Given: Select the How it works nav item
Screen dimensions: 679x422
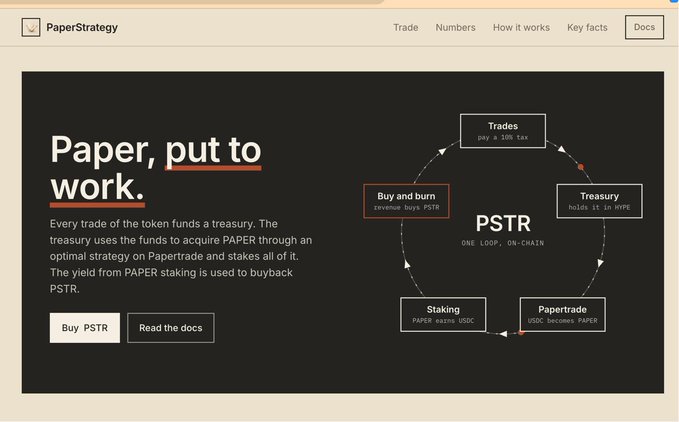Looking at the screenshot, I should (x=521, y=27).
